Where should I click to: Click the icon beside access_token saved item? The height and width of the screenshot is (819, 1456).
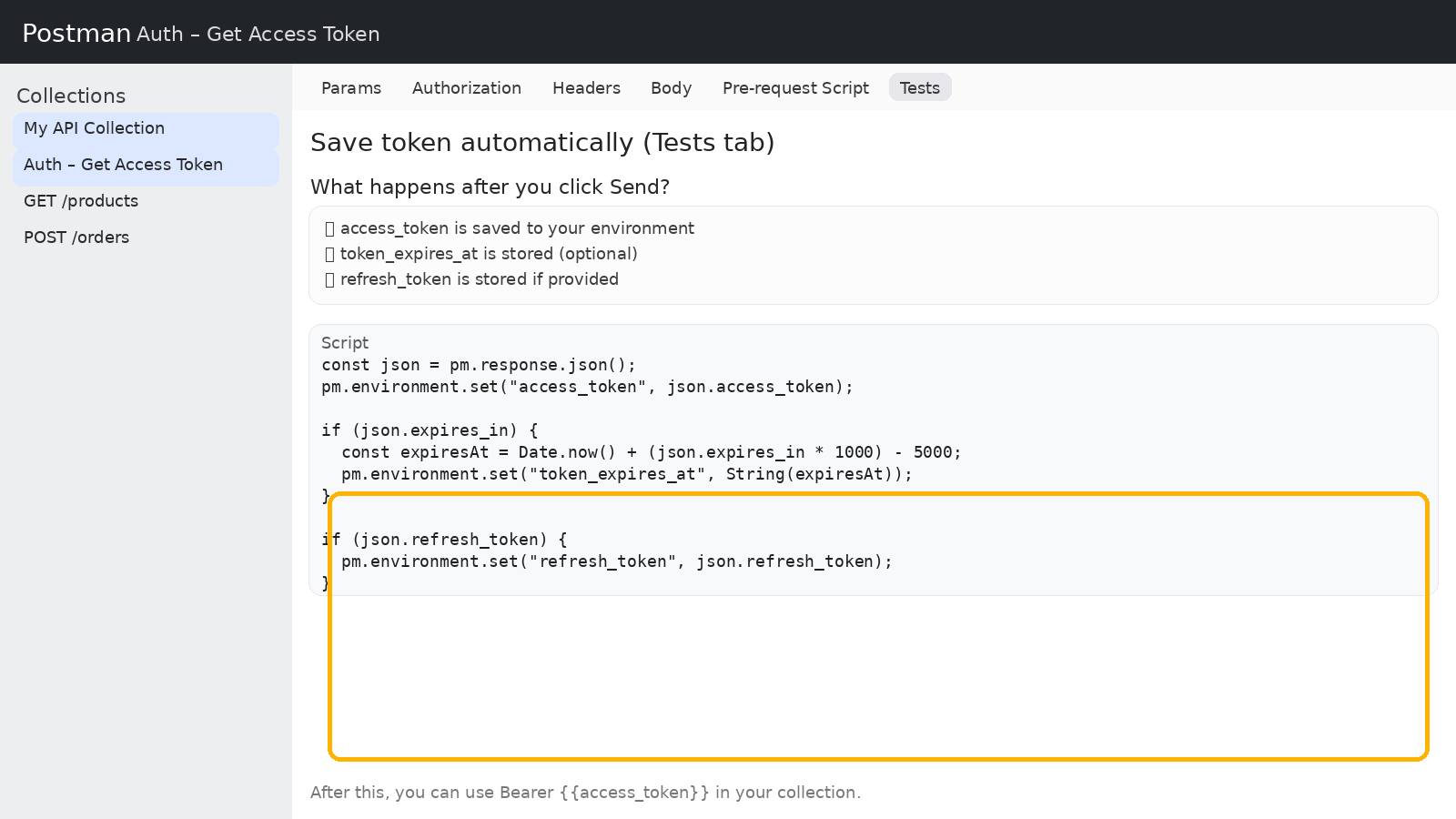pos(330,229)
